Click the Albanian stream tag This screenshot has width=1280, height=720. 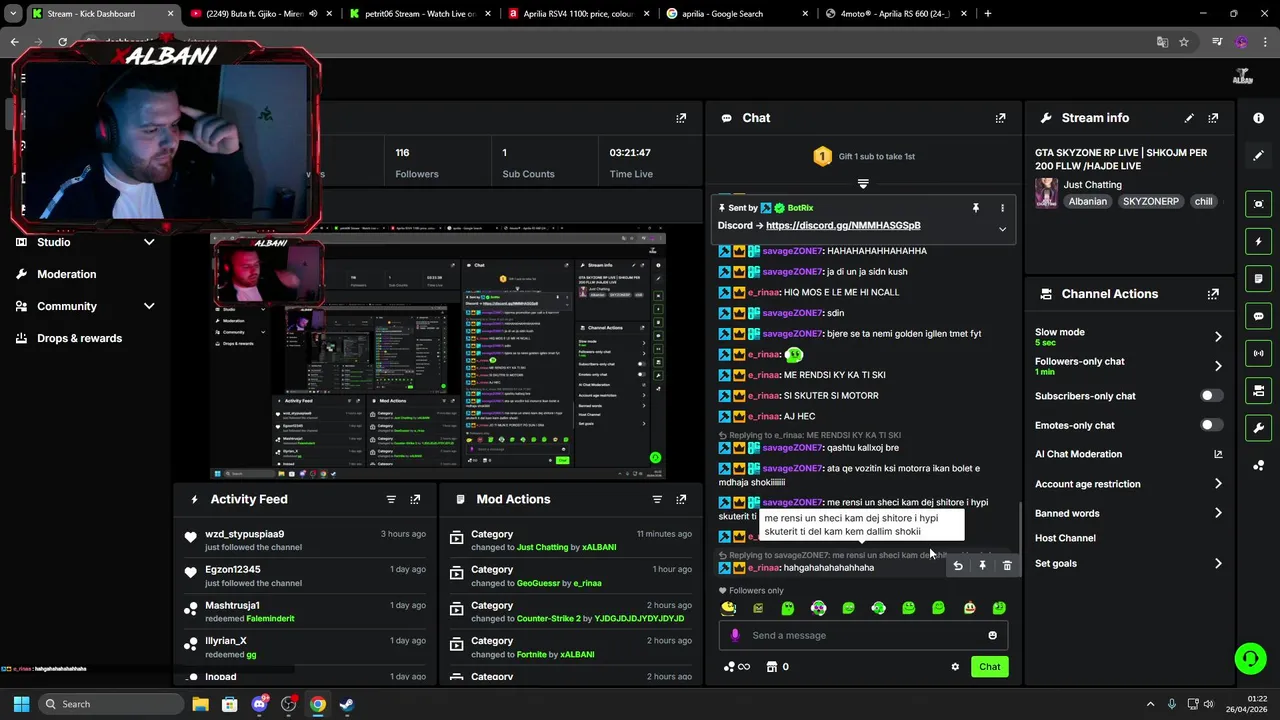click(1087, 201)
